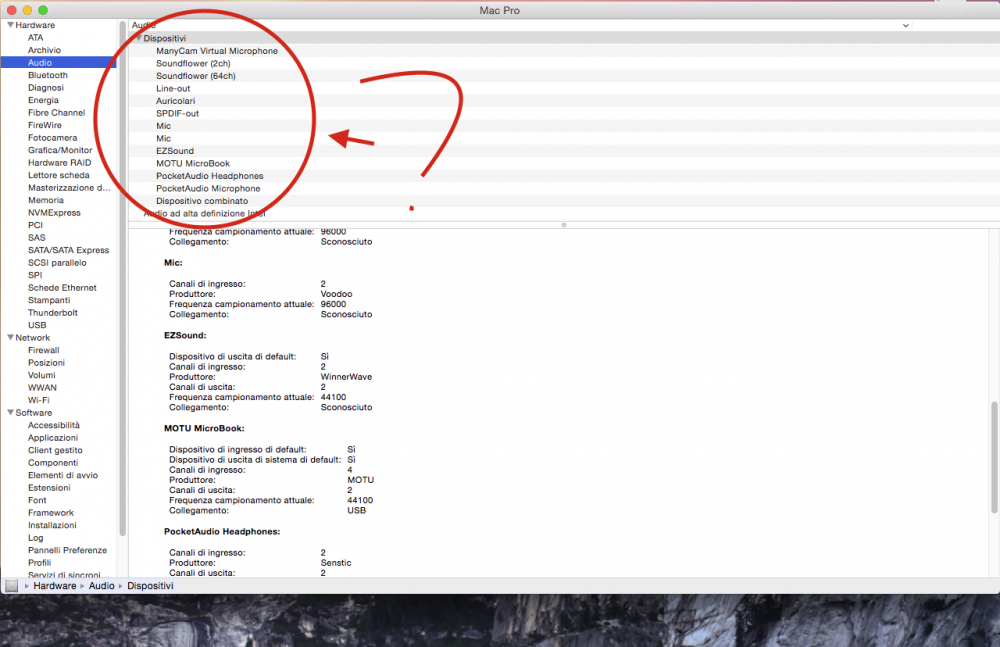This screenshot has width=1000, height=647.
Task: Select FireWire in the sidebar
Action: (x=45, y=125)
